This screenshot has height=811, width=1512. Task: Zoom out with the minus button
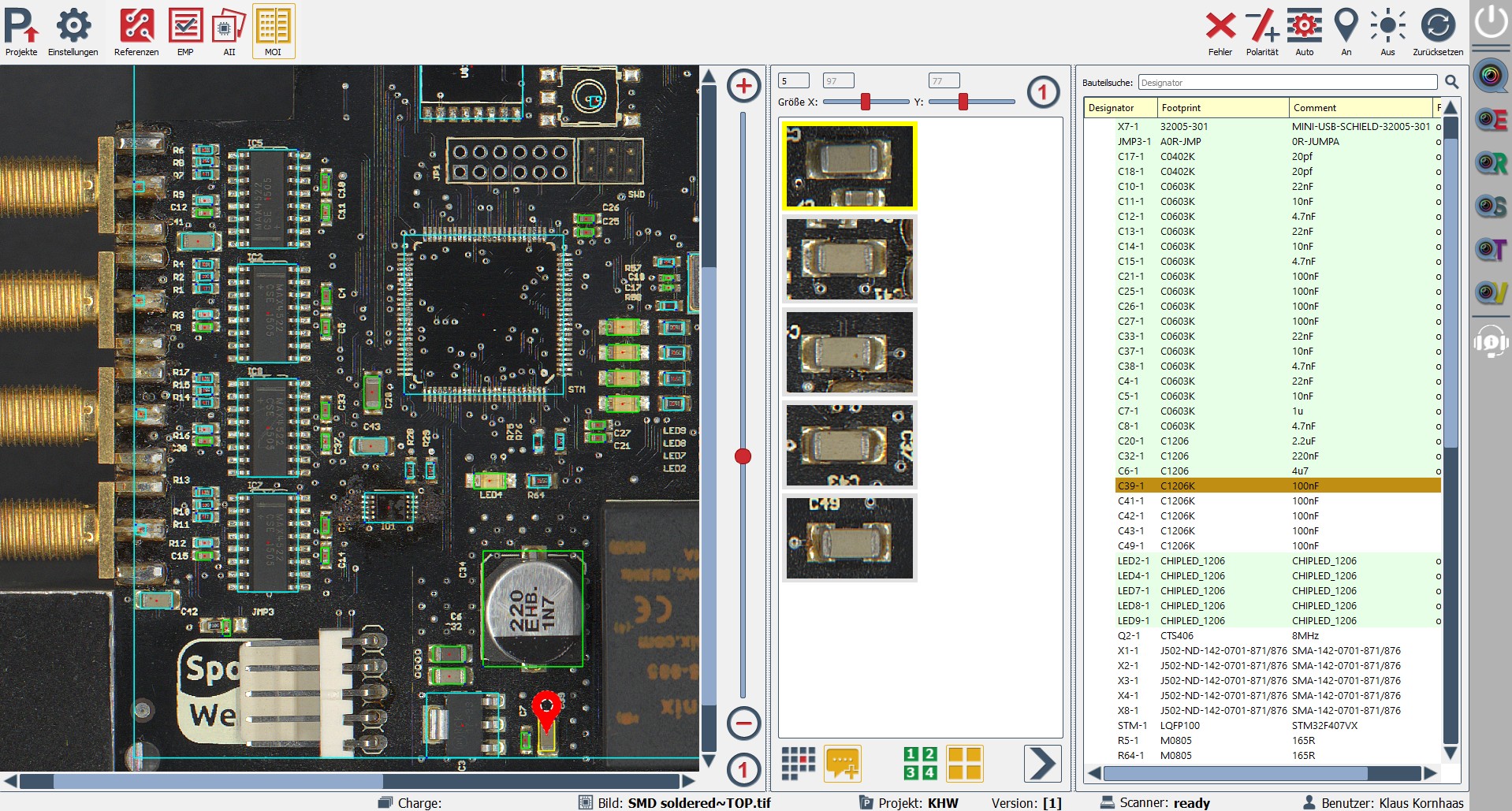point(743,723)
